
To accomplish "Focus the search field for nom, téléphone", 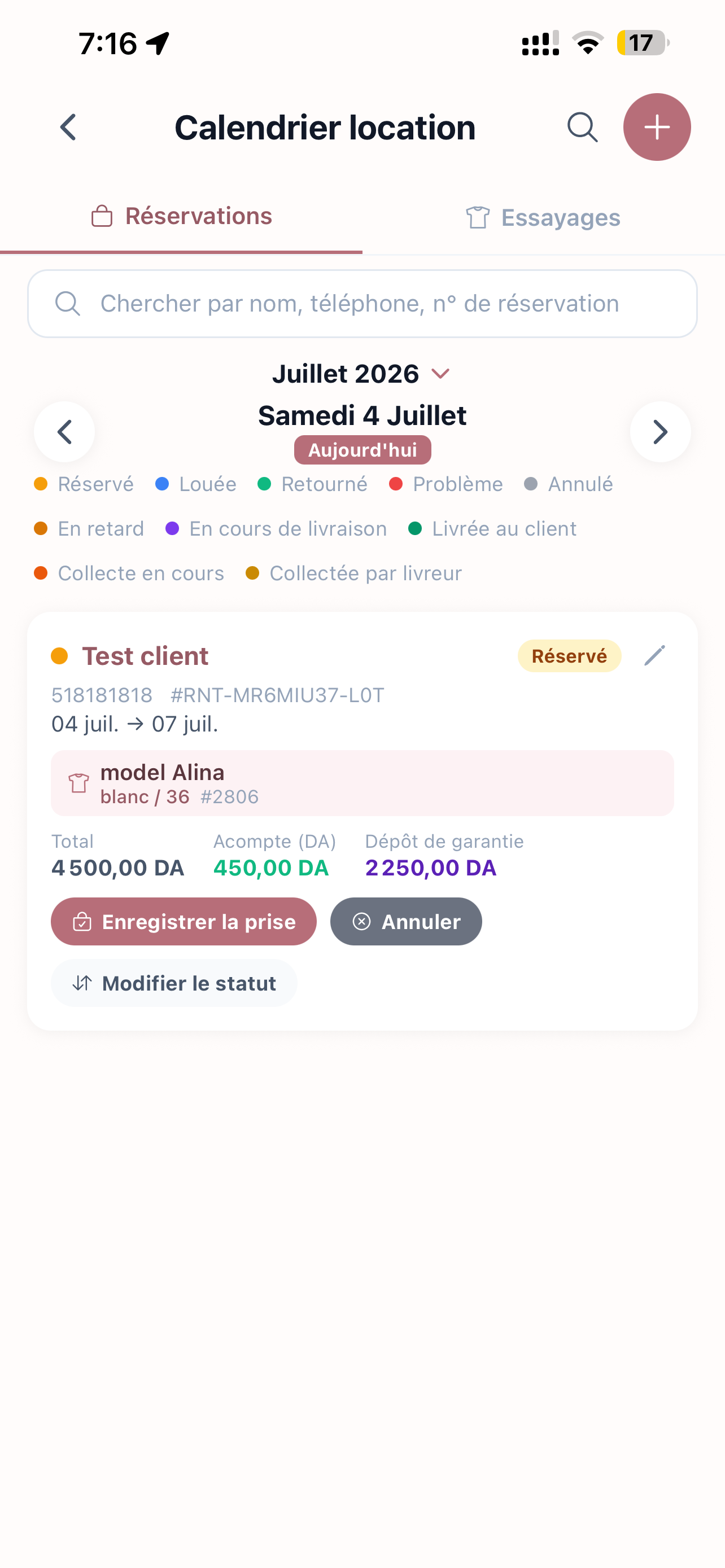I will 362,304.
